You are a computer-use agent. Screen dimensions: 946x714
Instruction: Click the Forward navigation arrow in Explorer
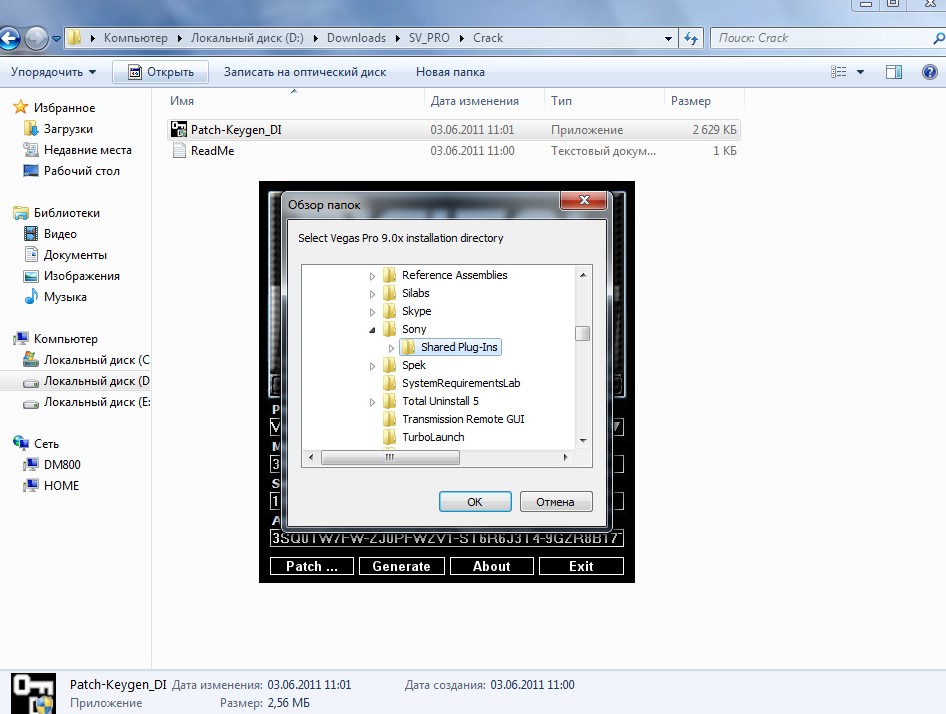coord(36,39)
